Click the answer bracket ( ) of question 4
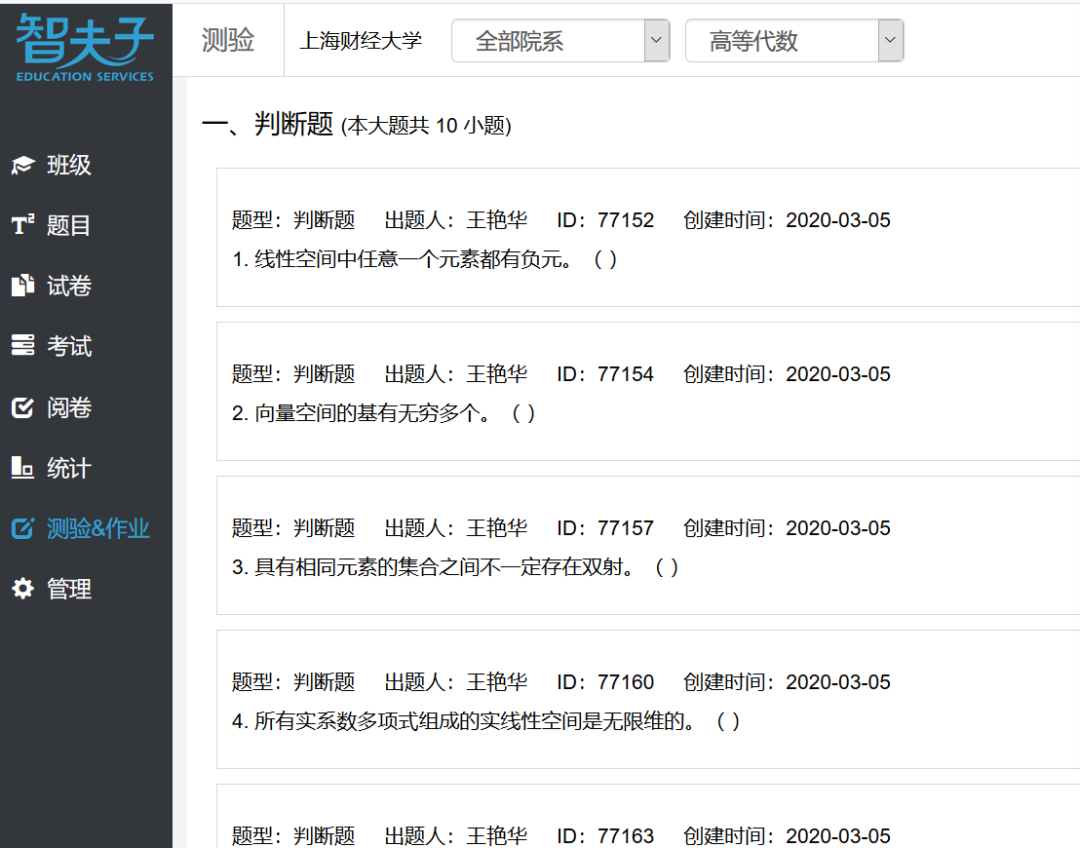Image resolution: width=1080 pixels, height=848 pixels. 728,721
